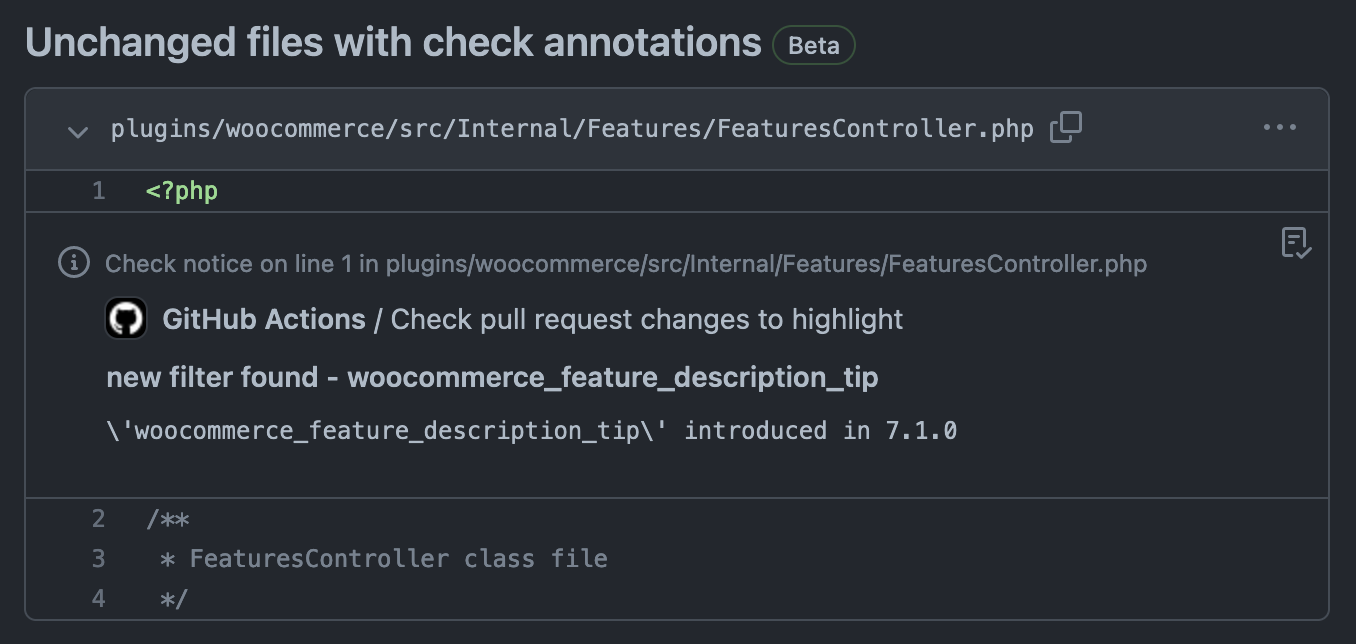The image size is (1356, 644).
Task: Select the woocommerce_feature_description_tip filter name
Action: coord(610,378)
